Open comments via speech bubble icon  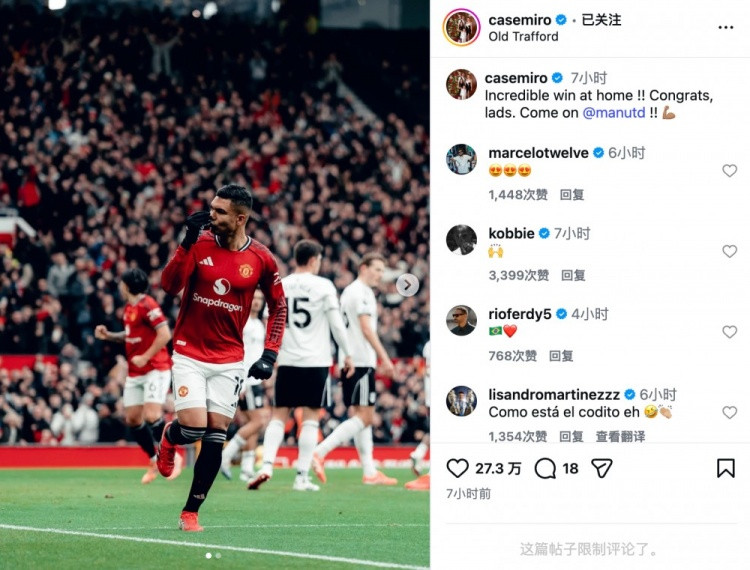(x=545, y=468)
